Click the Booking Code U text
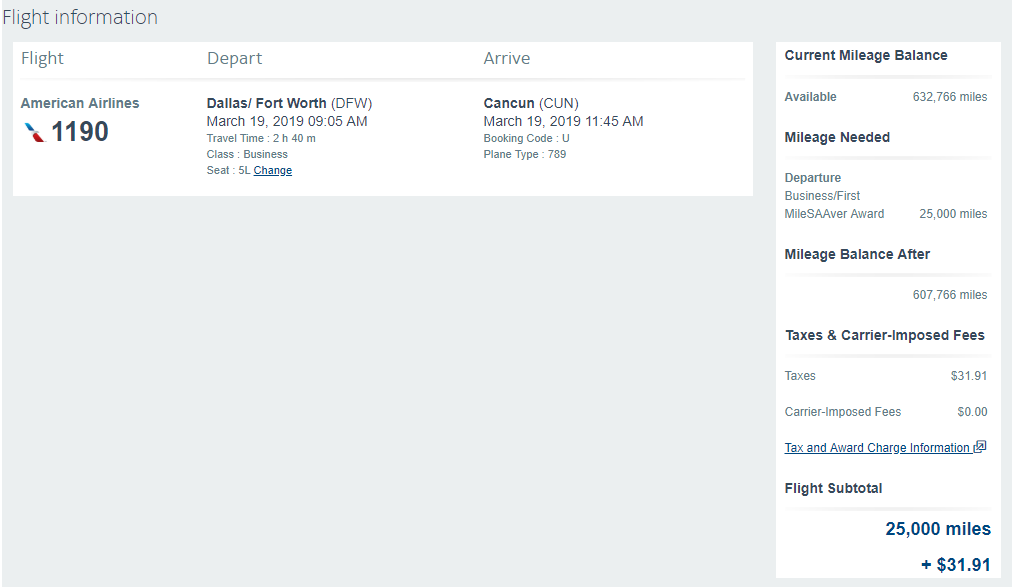This screenshot has height=587, width=1015. tap(526, 139)
